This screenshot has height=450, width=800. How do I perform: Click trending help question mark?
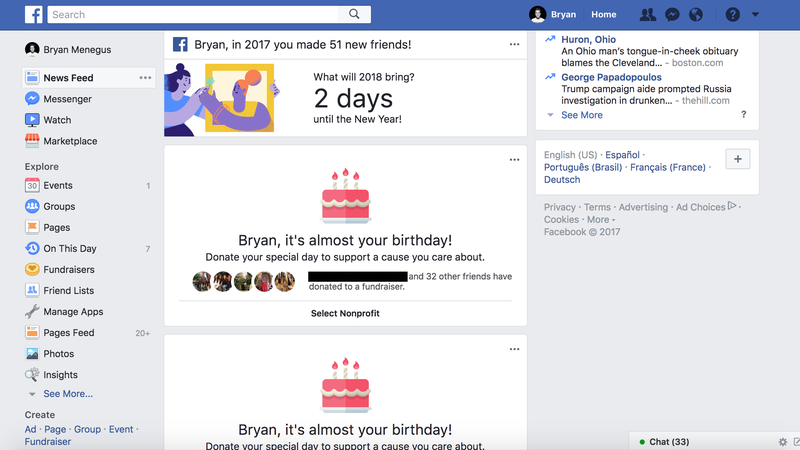click(744, 114)
